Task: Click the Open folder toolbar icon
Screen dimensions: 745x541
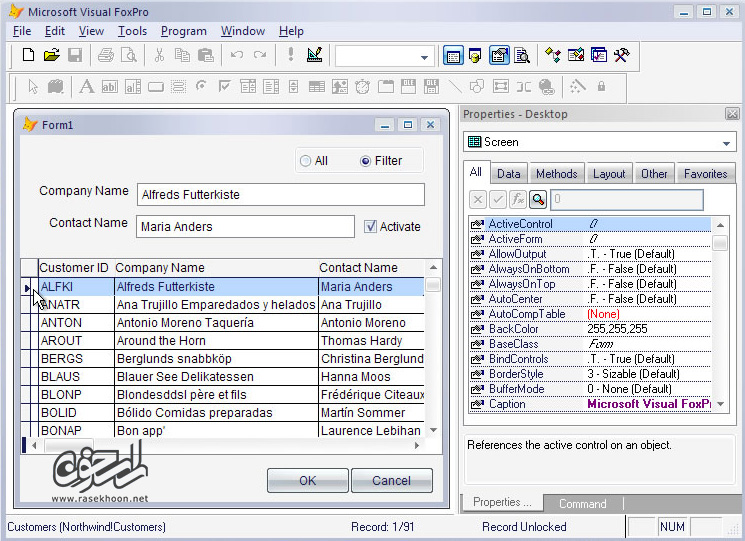Action: click(x=51, y=55)
